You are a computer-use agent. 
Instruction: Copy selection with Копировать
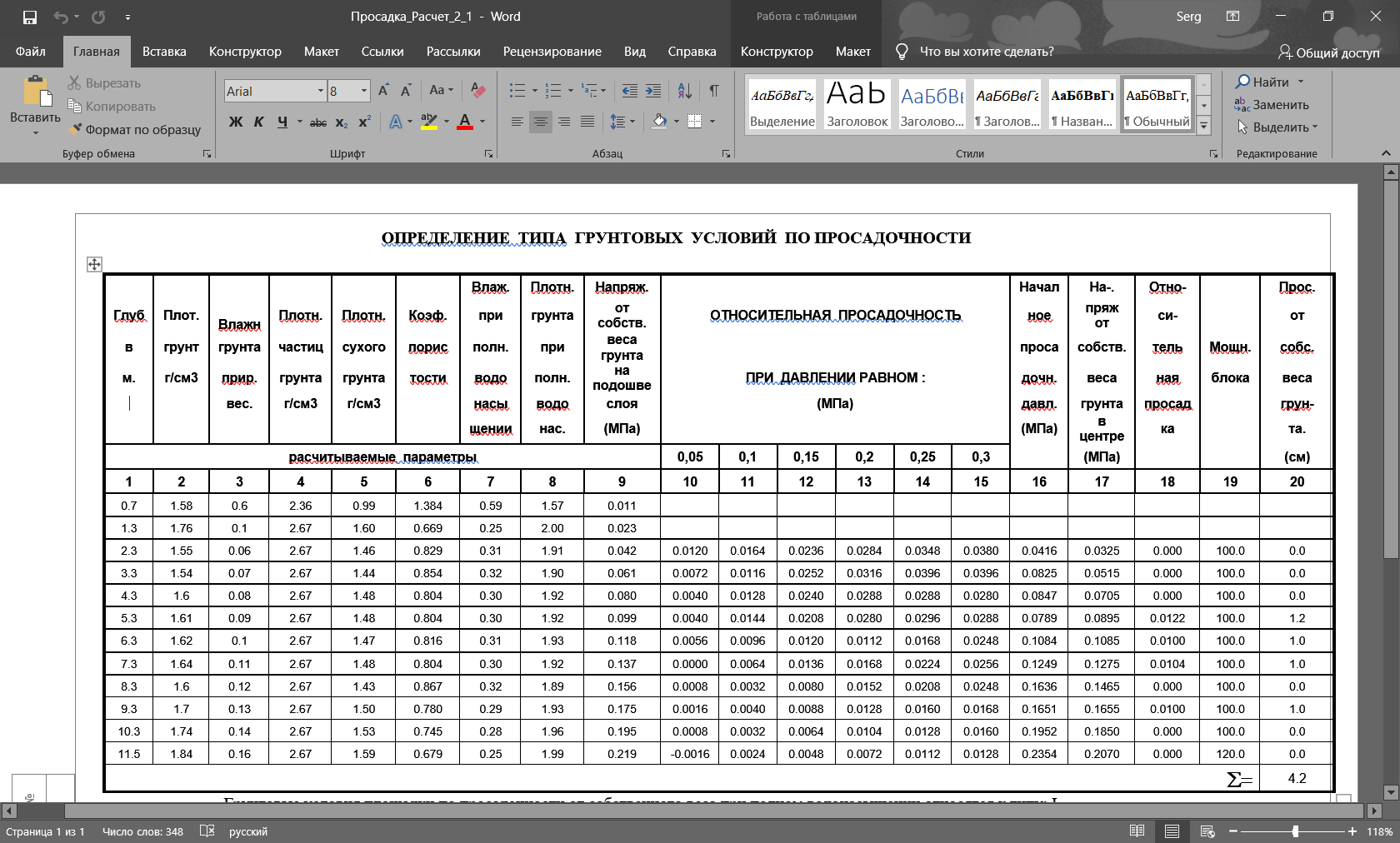pos(112,107)
